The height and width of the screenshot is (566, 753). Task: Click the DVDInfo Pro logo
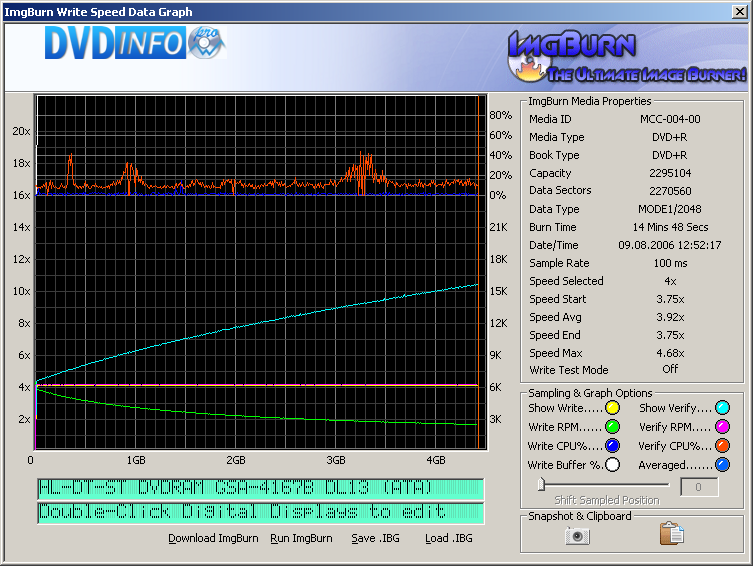click(x=135, y=43)
